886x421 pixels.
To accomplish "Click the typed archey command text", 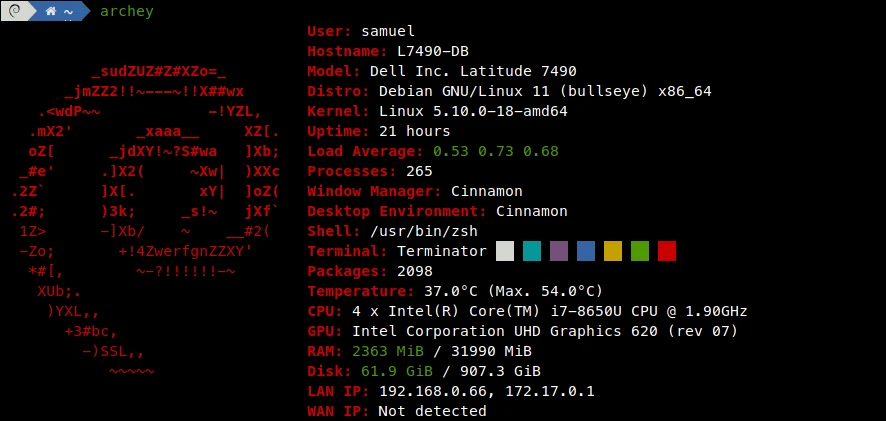I will point(127,12).
